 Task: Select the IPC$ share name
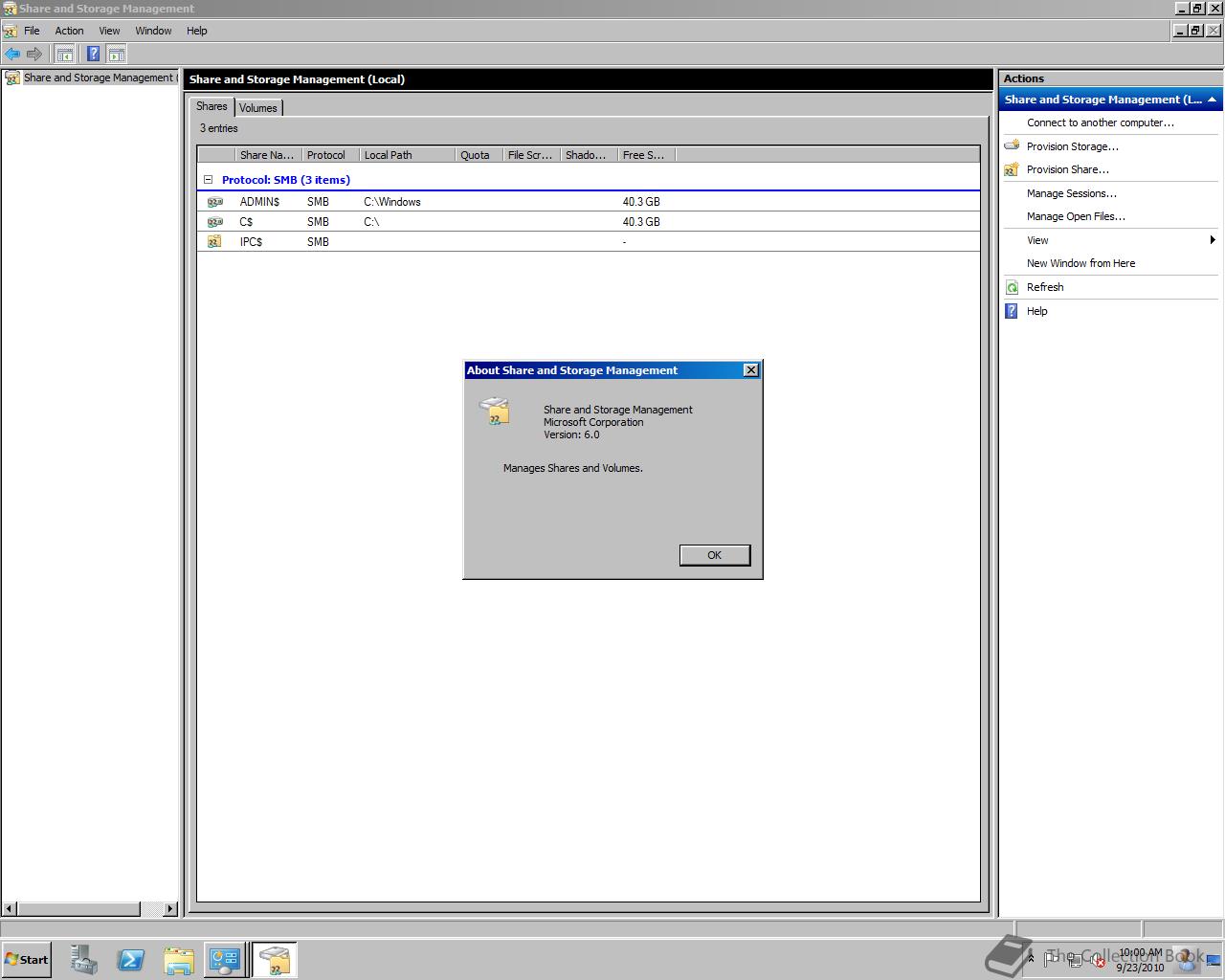coord(251,242)
